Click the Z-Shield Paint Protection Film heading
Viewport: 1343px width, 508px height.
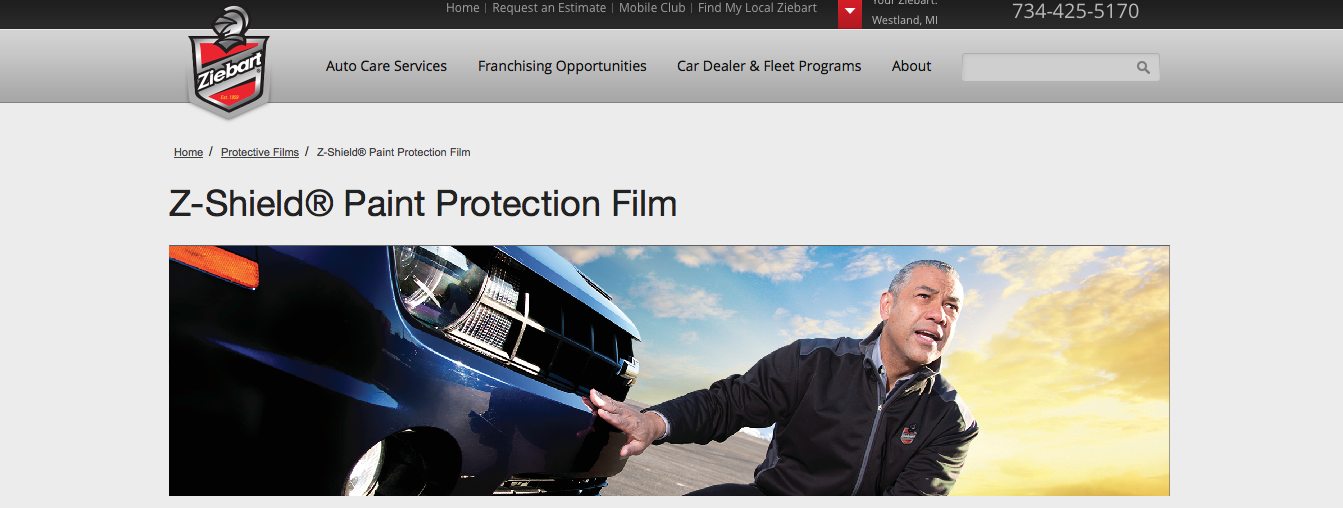(x=423, y=204)
